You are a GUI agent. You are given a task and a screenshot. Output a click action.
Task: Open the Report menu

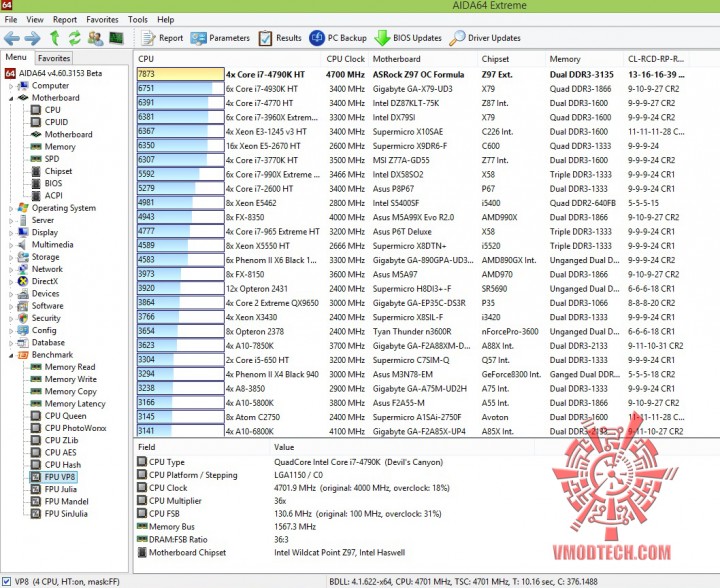pos(65,20)
